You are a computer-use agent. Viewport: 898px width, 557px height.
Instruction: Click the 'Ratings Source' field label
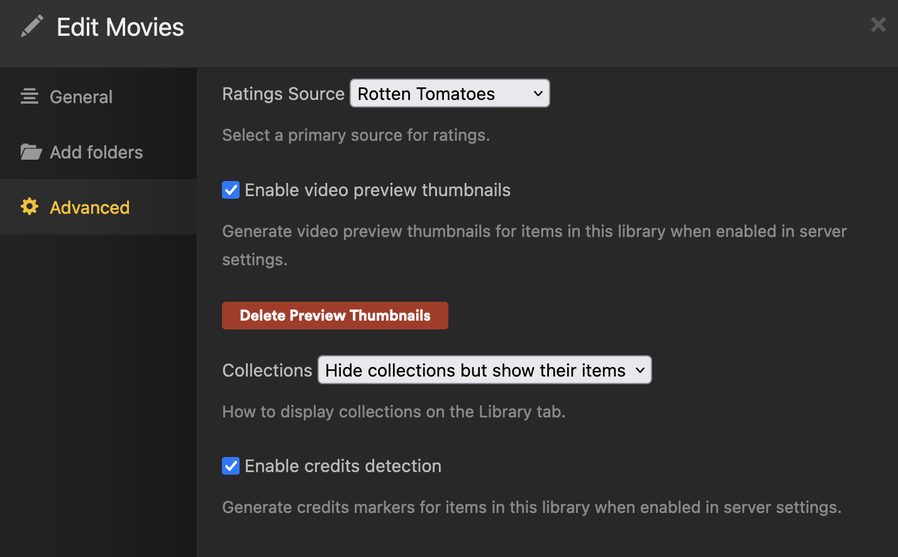pyautogui.click(x=283, y=94)
